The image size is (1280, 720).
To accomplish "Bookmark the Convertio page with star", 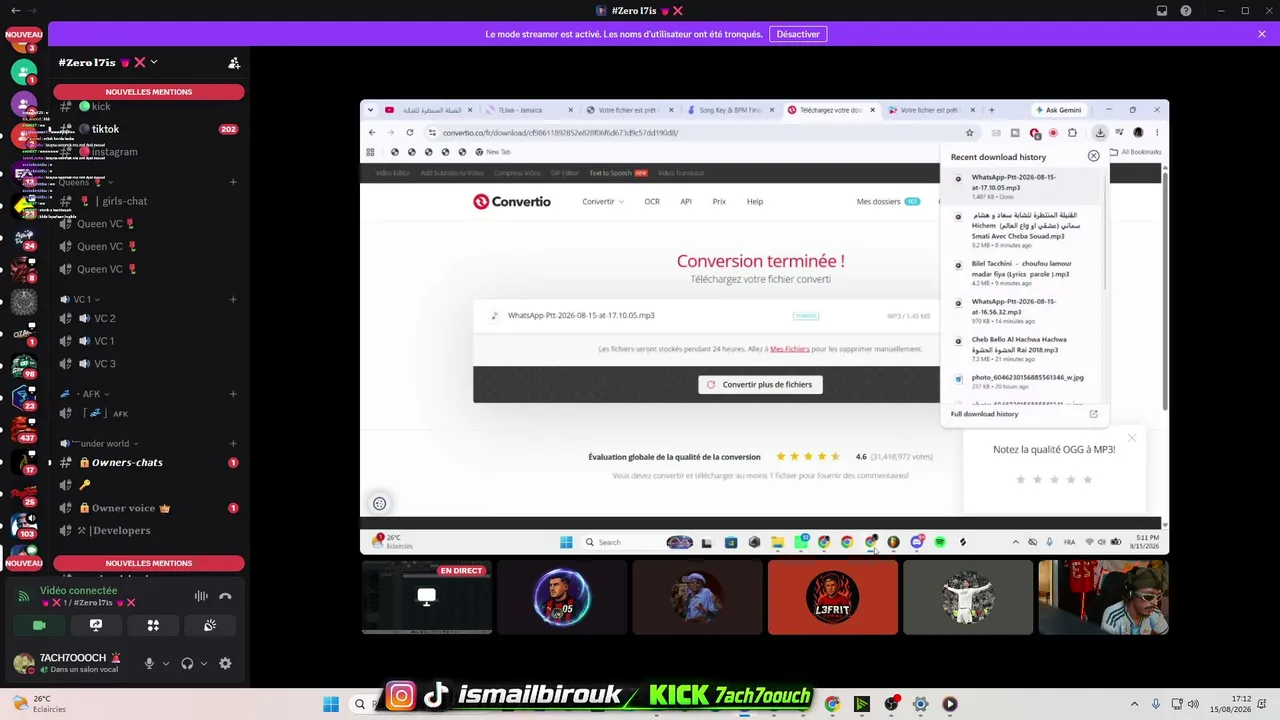I will [x=969, y=133].
